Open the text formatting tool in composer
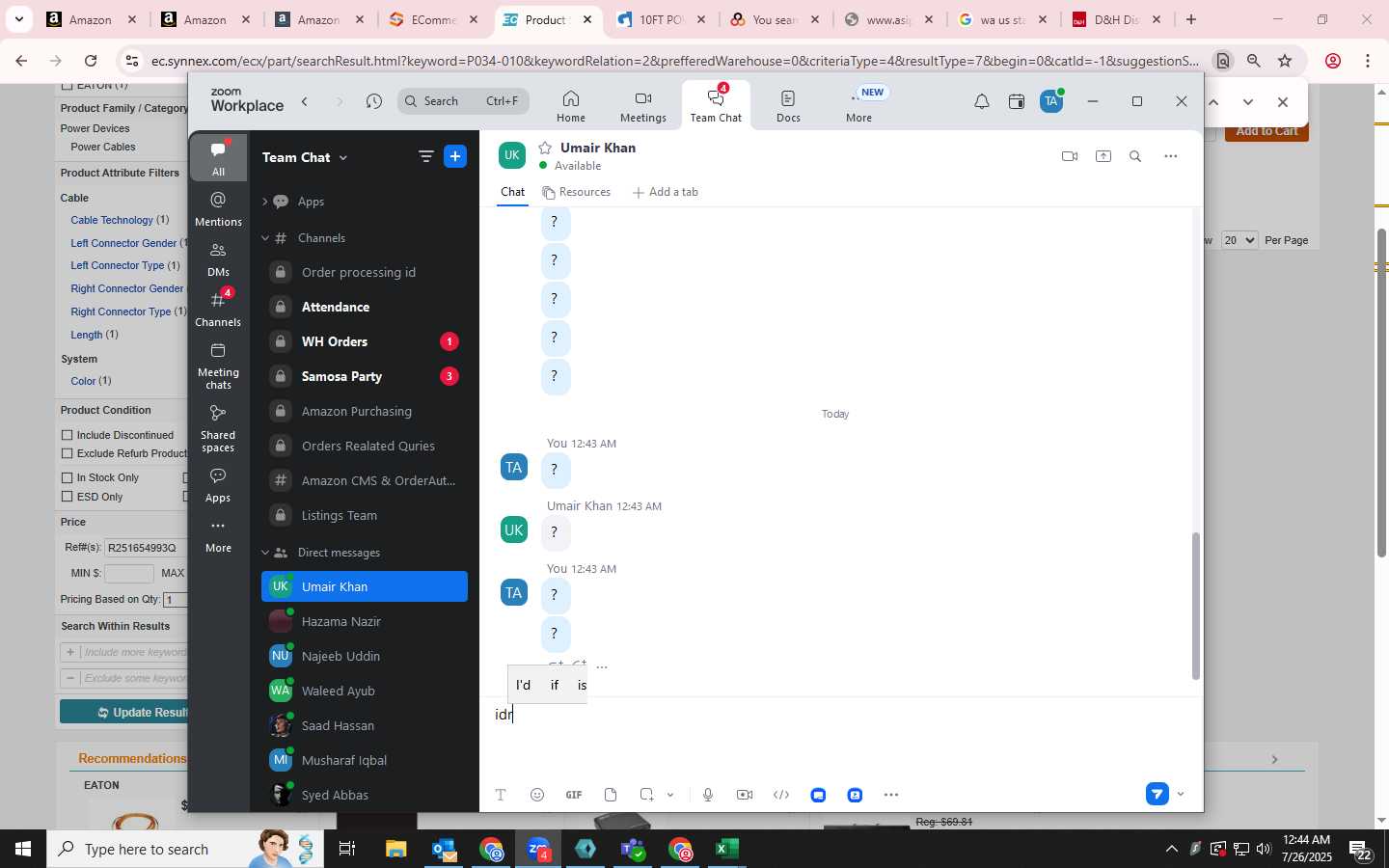Image resolution: width=1389 pixels, height=868 pixels. [x=501, y=795]
